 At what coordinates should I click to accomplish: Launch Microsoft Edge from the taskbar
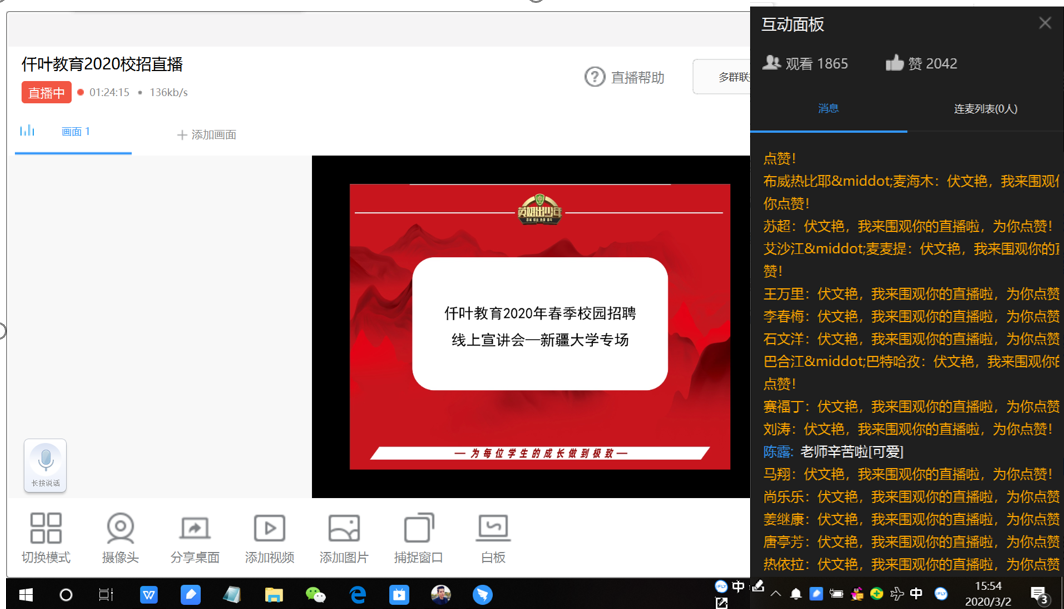tap(358, 595)
